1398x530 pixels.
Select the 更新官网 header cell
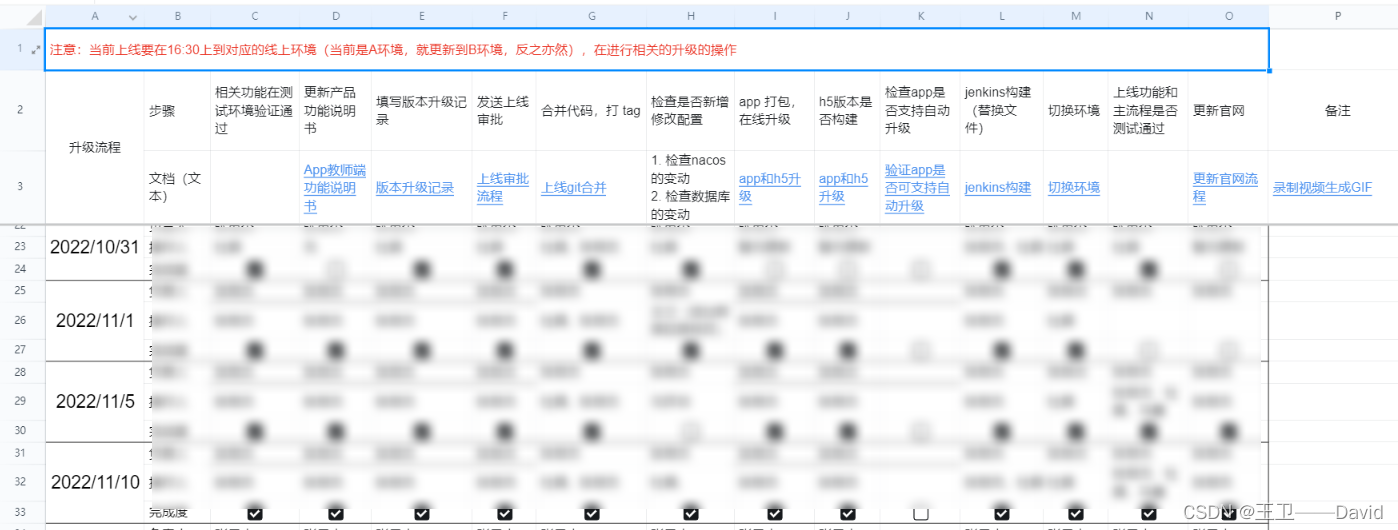tap(1228, 111)
